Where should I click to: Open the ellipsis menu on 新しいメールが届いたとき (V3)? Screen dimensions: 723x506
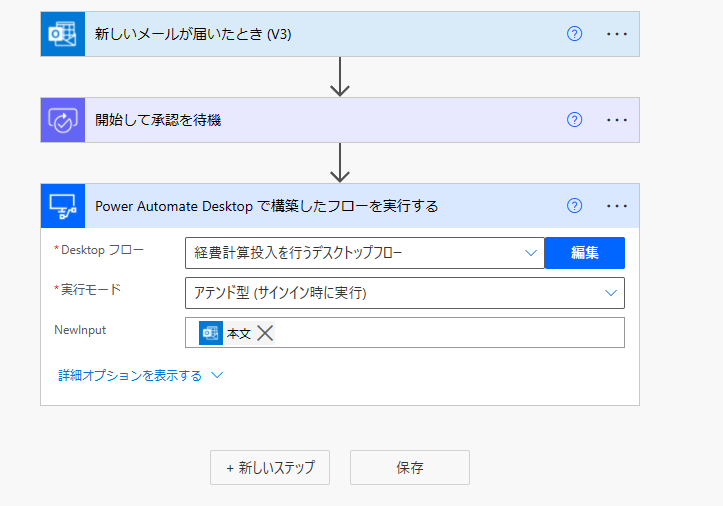[616, 34]
